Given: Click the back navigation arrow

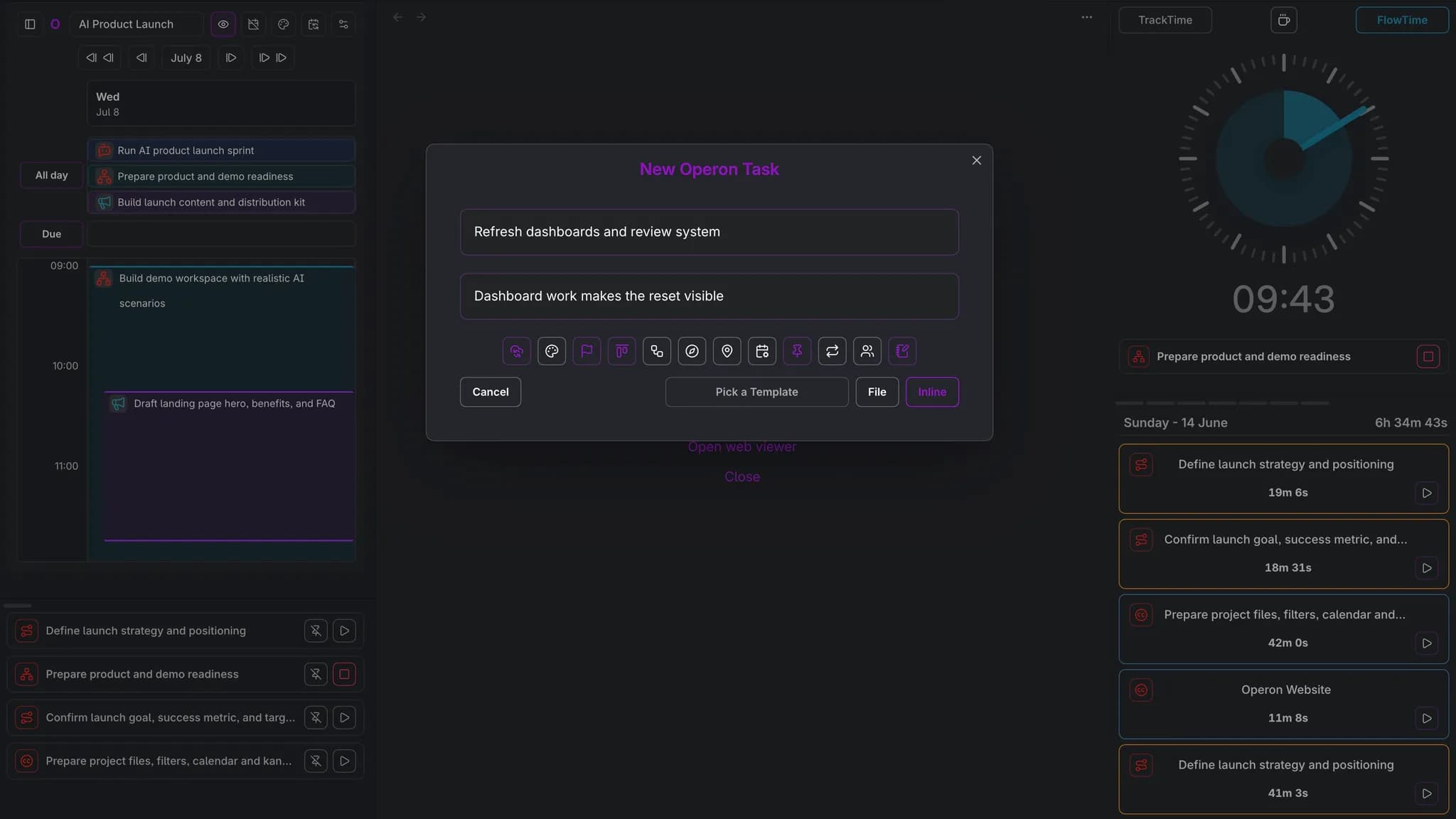Looking at the screenshot, I should click(398, 17).
